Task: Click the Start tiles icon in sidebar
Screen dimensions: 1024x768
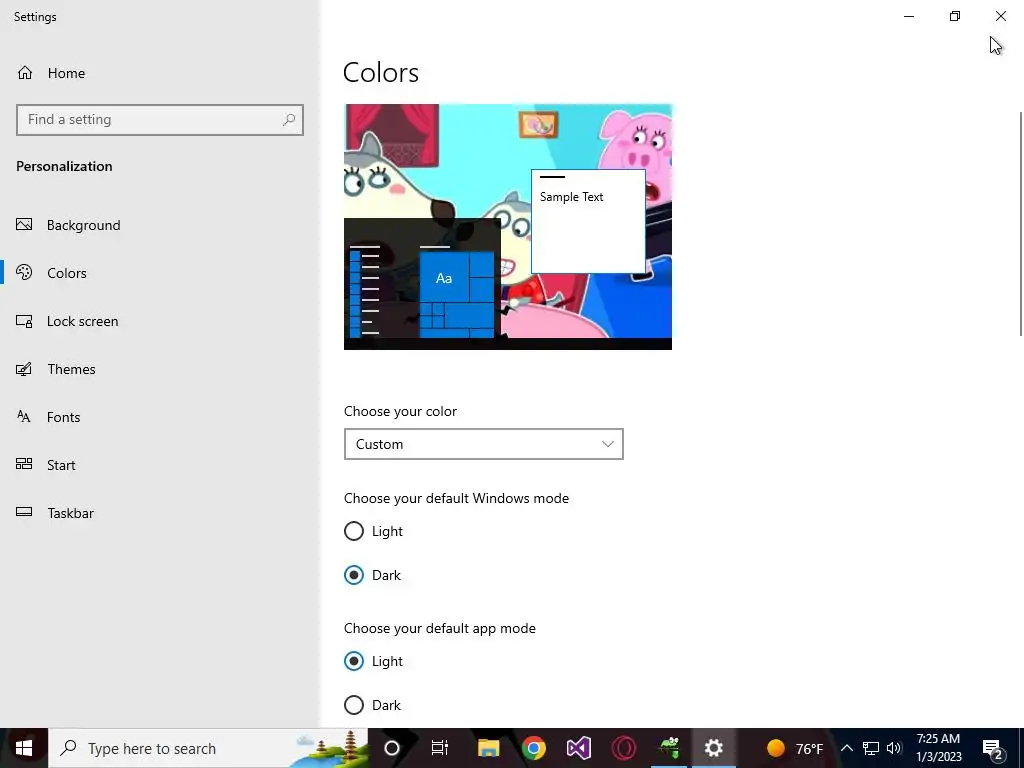Action: point(24,464)
